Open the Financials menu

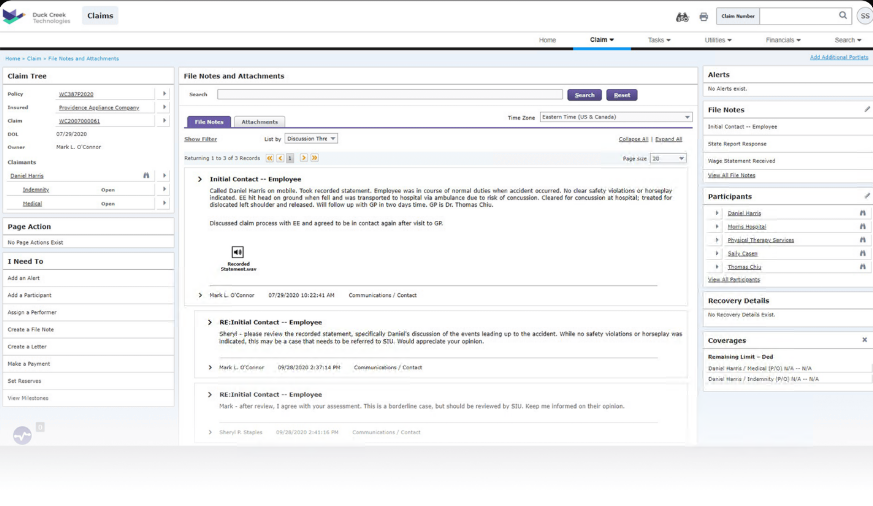pyautogui.click(x=783, y=40)
